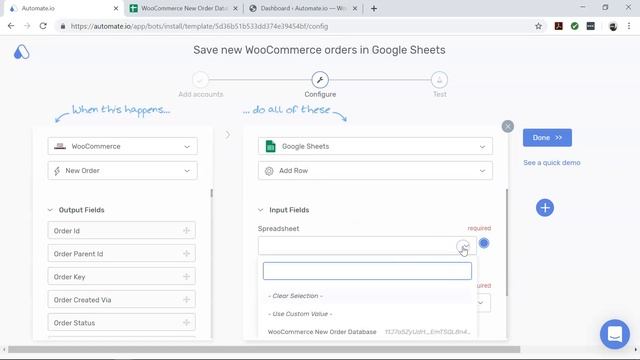
Task: Open Chrome's three-dot menu
Action: [629, 26]
